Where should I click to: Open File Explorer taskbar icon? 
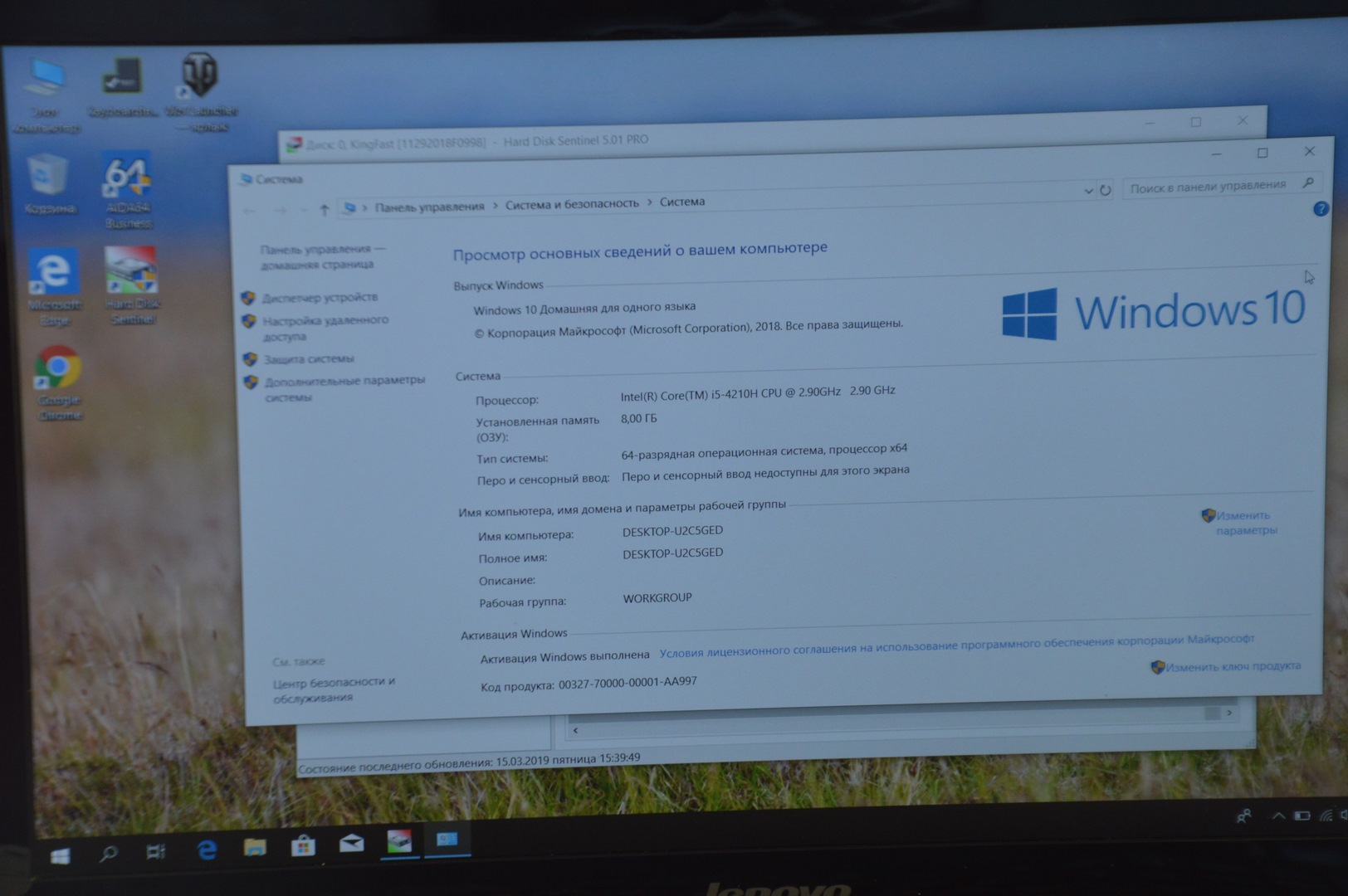click(x=255, y=847)
